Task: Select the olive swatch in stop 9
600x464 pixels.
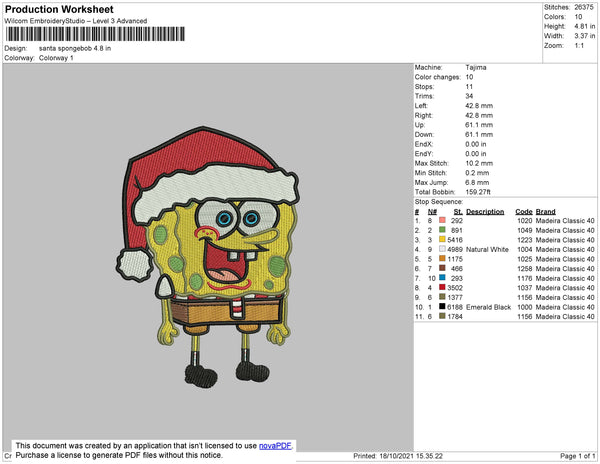Action: [x=442, y=297]
